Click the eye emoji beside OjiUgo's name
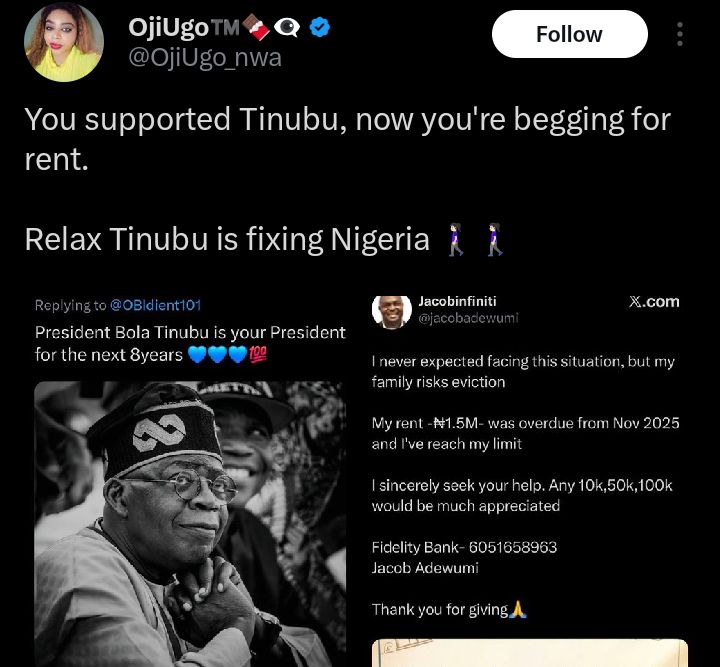This screenshot has height=667, width=720. (287, 28)
